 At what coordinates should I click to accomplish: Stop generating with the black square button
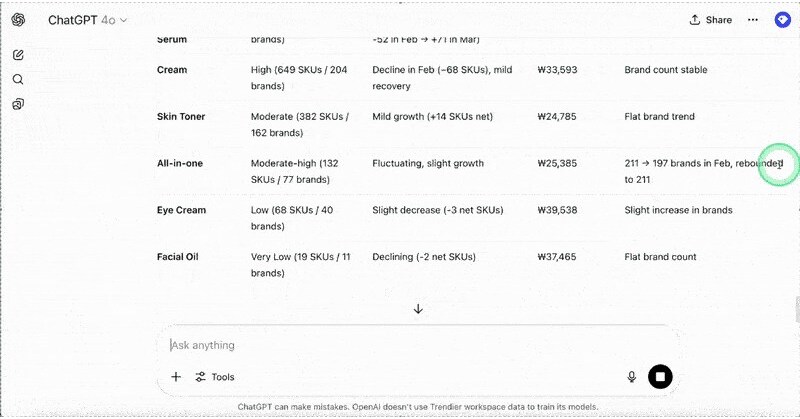pos(660,377)
